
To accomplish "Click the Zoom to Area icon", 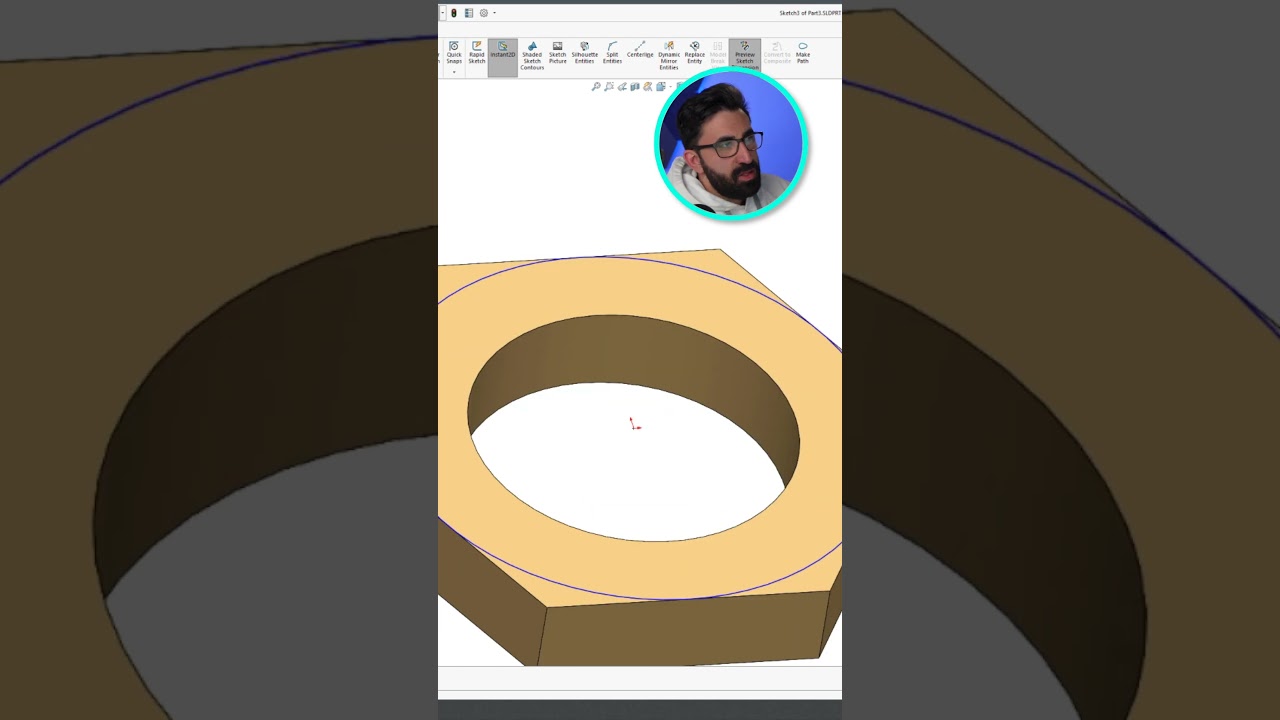I will [609, 87].
